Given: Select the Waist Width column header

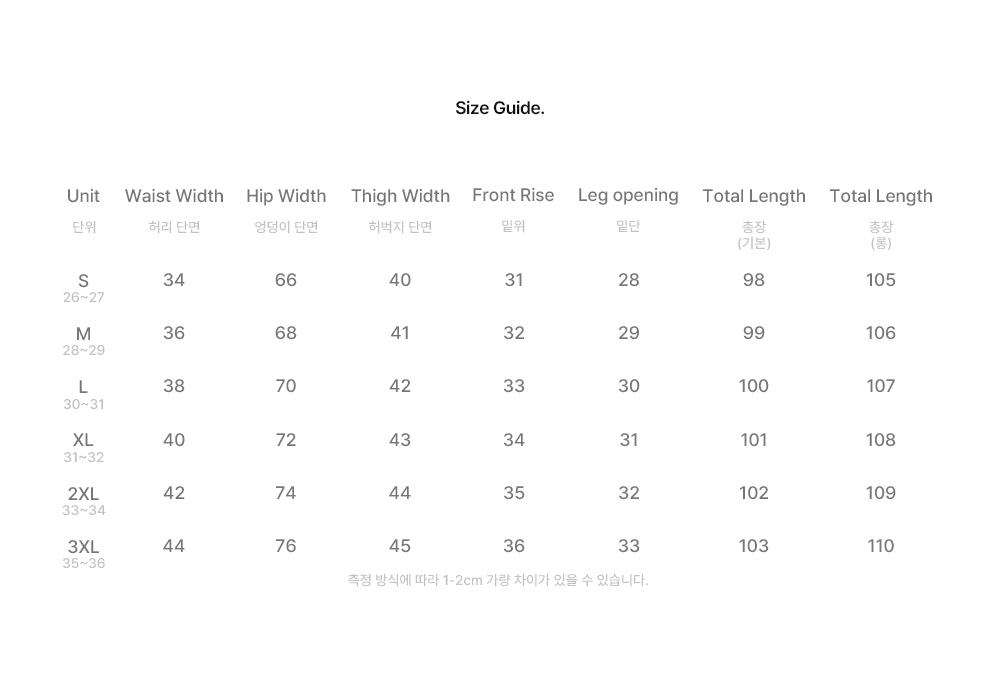Looking at the screenshot, I should [x=174, y=196].
